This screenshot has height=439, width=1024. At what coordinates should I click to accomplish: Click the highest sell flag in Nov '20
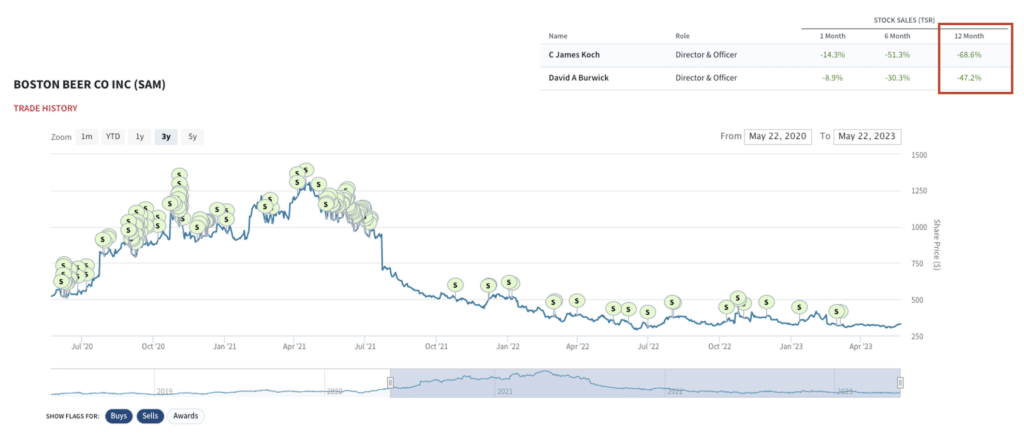pyautogui.click(x=180, y=175)
